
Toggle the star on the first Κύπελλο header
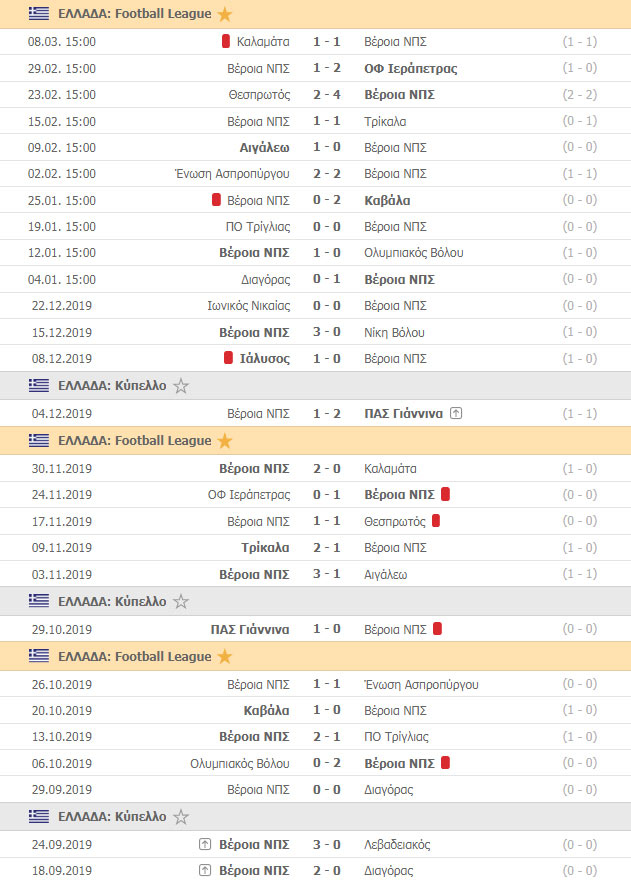pos(181,386)
